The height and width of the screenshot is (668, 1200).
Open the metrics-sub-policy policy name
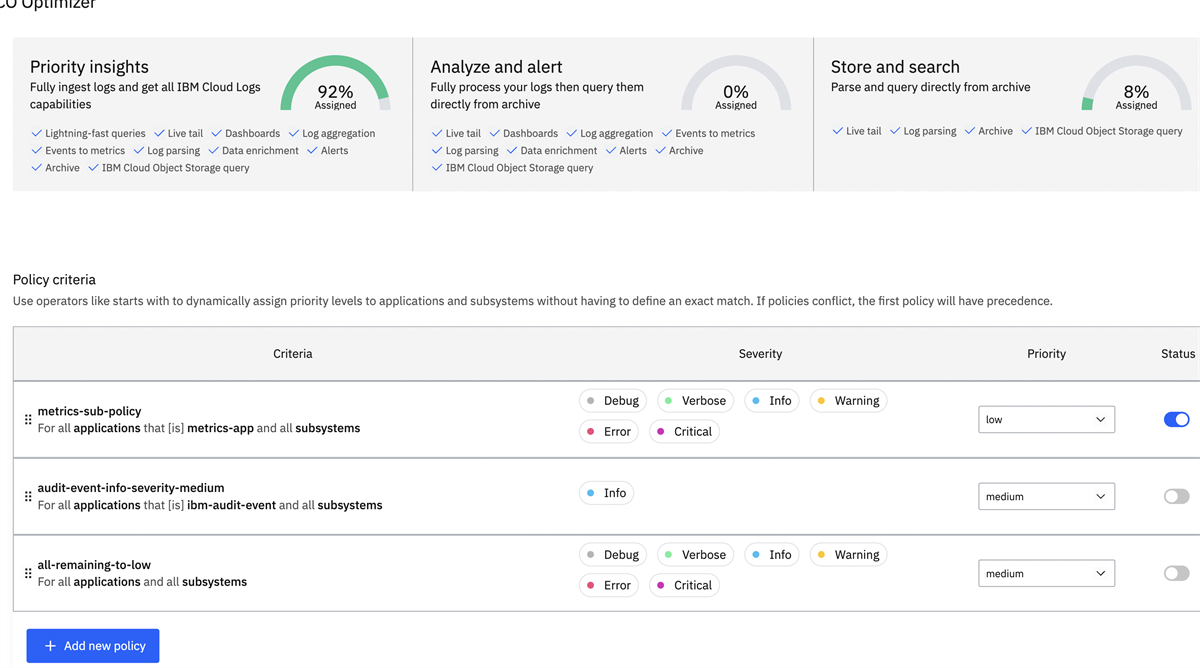pyautogui.click(x=89, y=411)
